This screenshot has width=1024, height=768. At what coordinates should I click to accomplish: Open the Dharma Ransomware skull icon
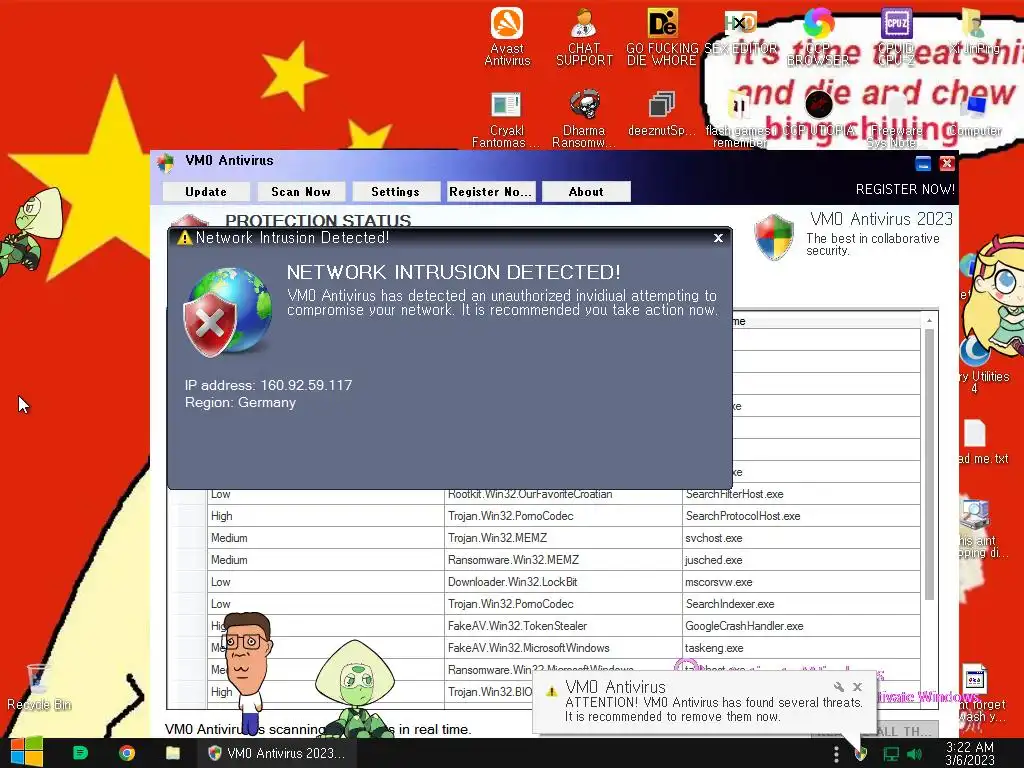(584, 119)
